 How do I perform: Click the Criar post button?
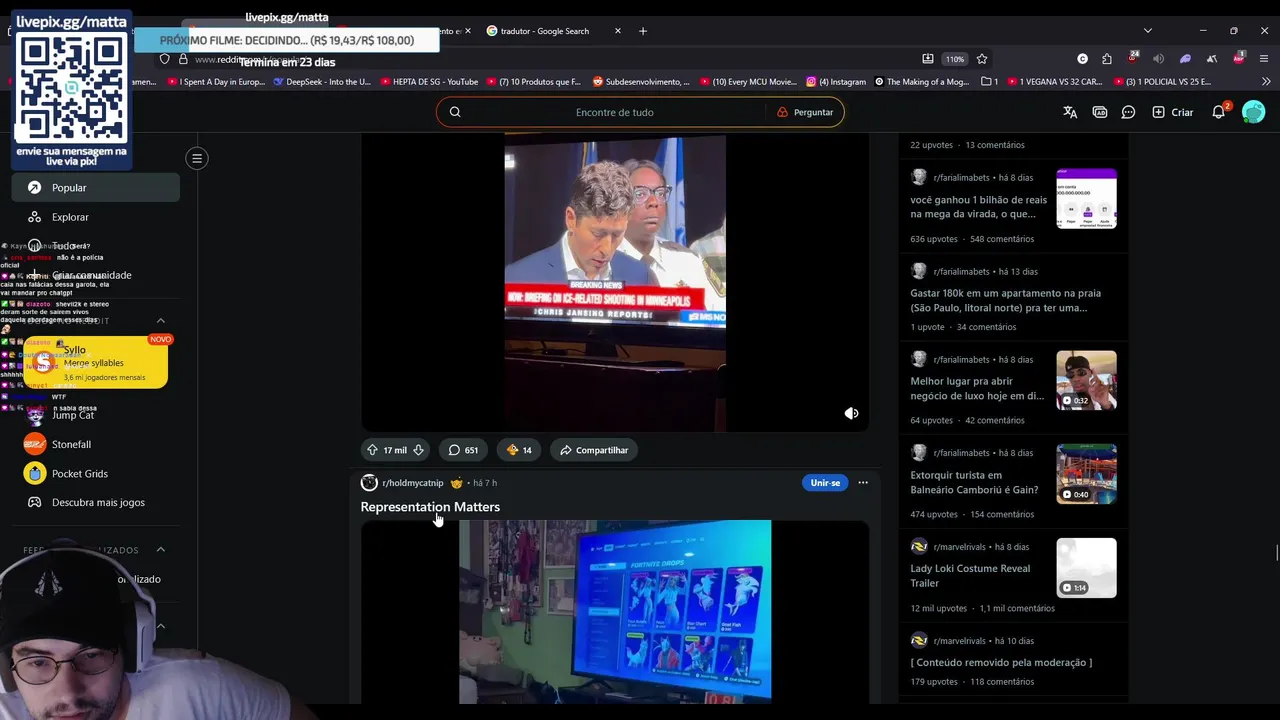(x=1173, y=112)
